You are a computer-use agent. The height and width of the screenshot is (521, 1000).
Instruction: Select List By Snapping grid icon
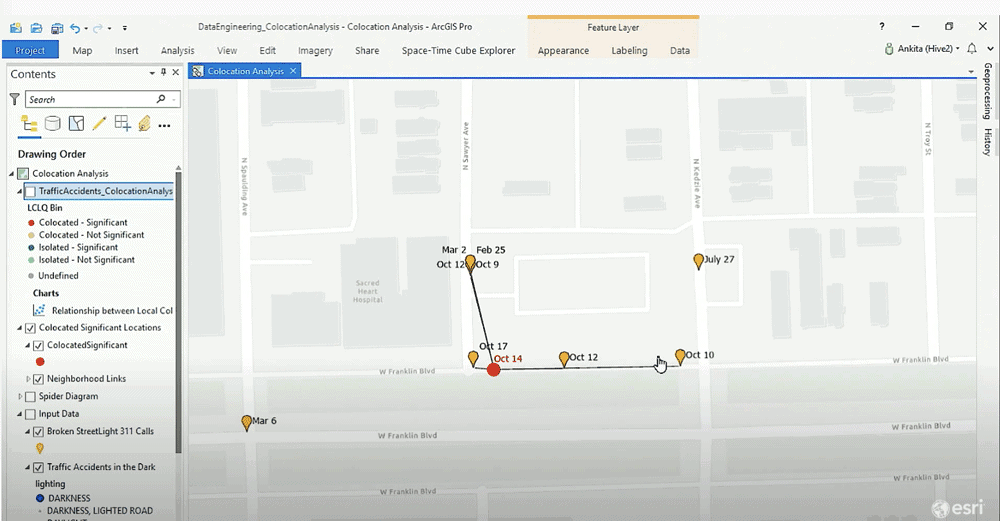click(x=122, y=123)
